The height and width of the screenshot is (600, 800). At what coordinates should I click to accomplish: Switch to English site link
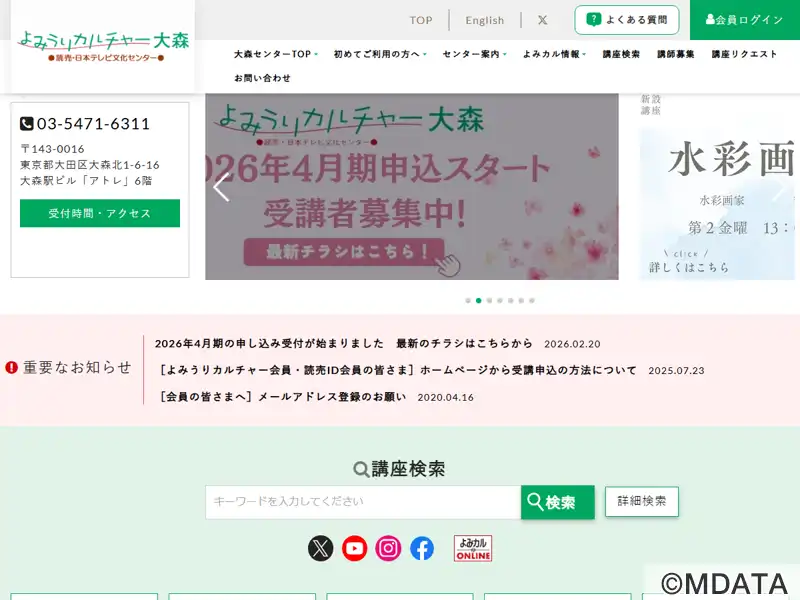click(485, 20)
